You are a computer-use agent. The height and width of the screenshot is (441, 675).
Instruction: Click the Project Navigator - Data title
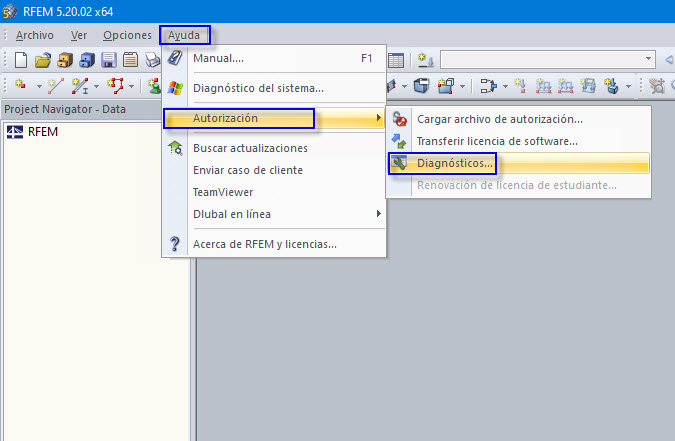[x=65, y=109]
